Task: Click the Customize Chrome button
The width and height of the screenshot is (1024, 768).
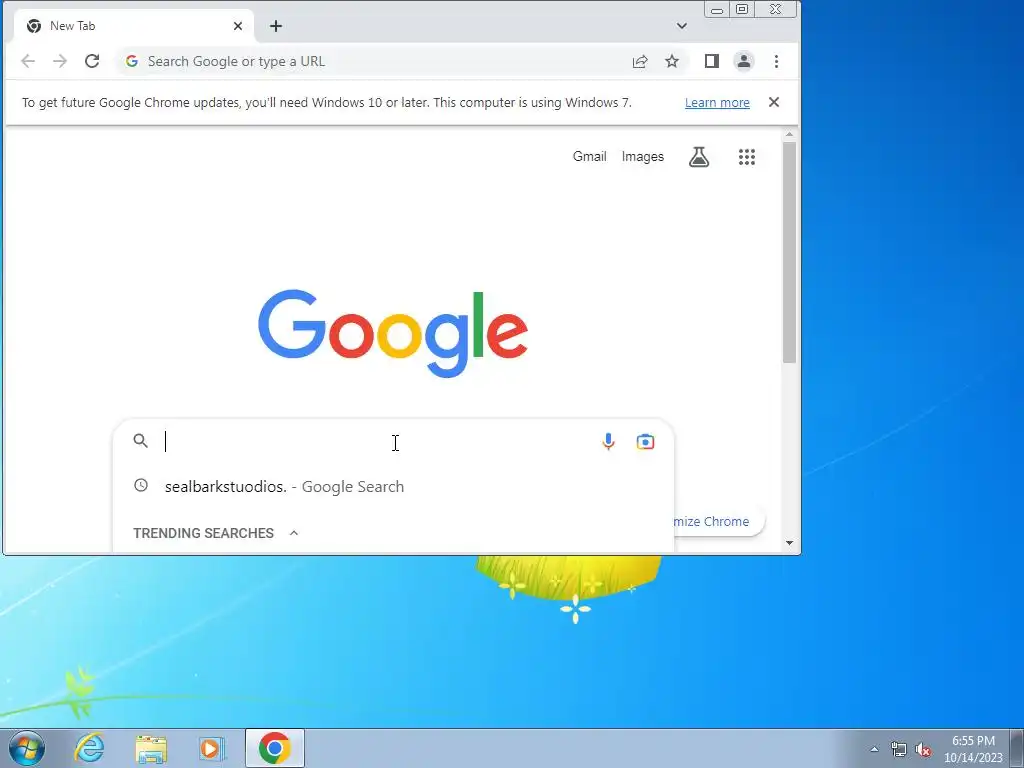Action: point(718,521)
